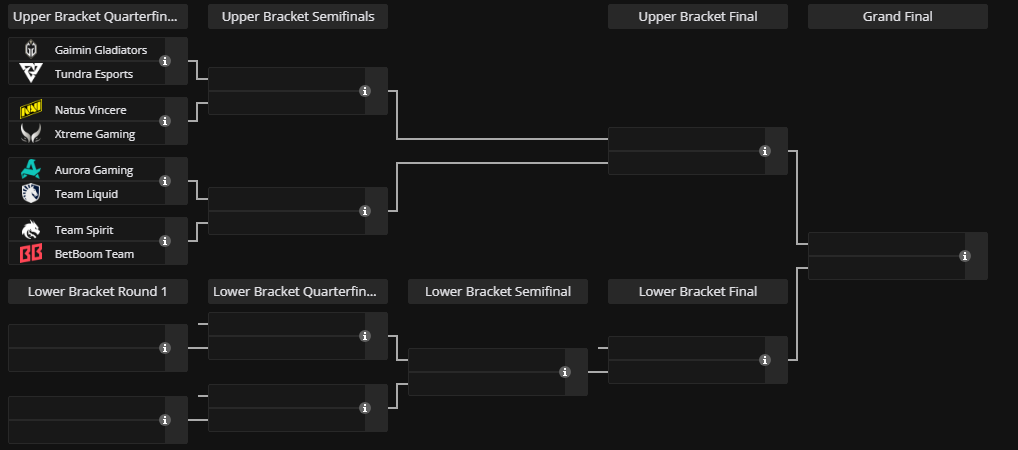Open info for Natus Vincere vs Xtreme match
Viewport: 1018px width, 450px height.
165,121
